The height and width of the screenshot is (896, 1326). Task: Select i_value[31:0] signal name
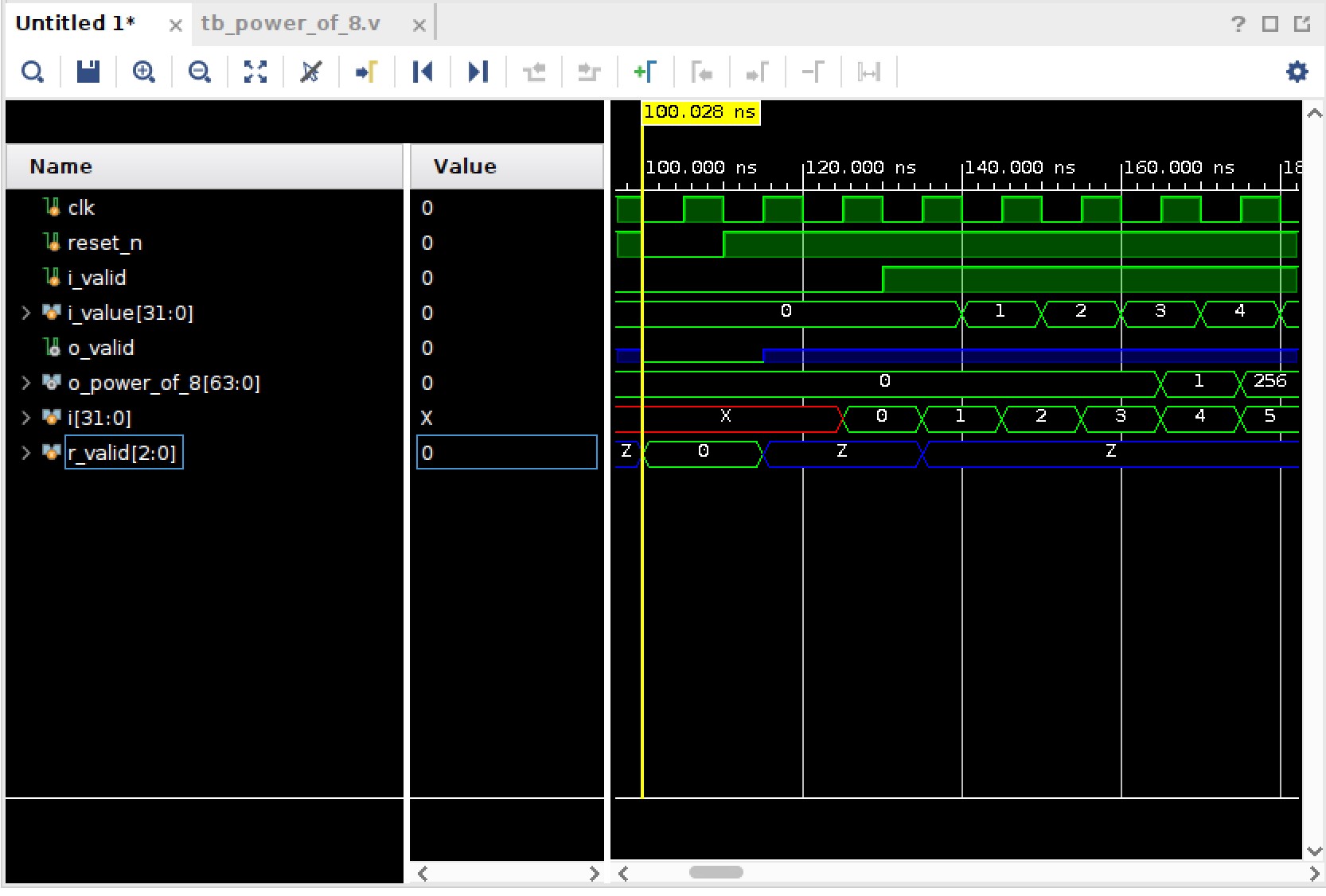(x=131, y=313)
